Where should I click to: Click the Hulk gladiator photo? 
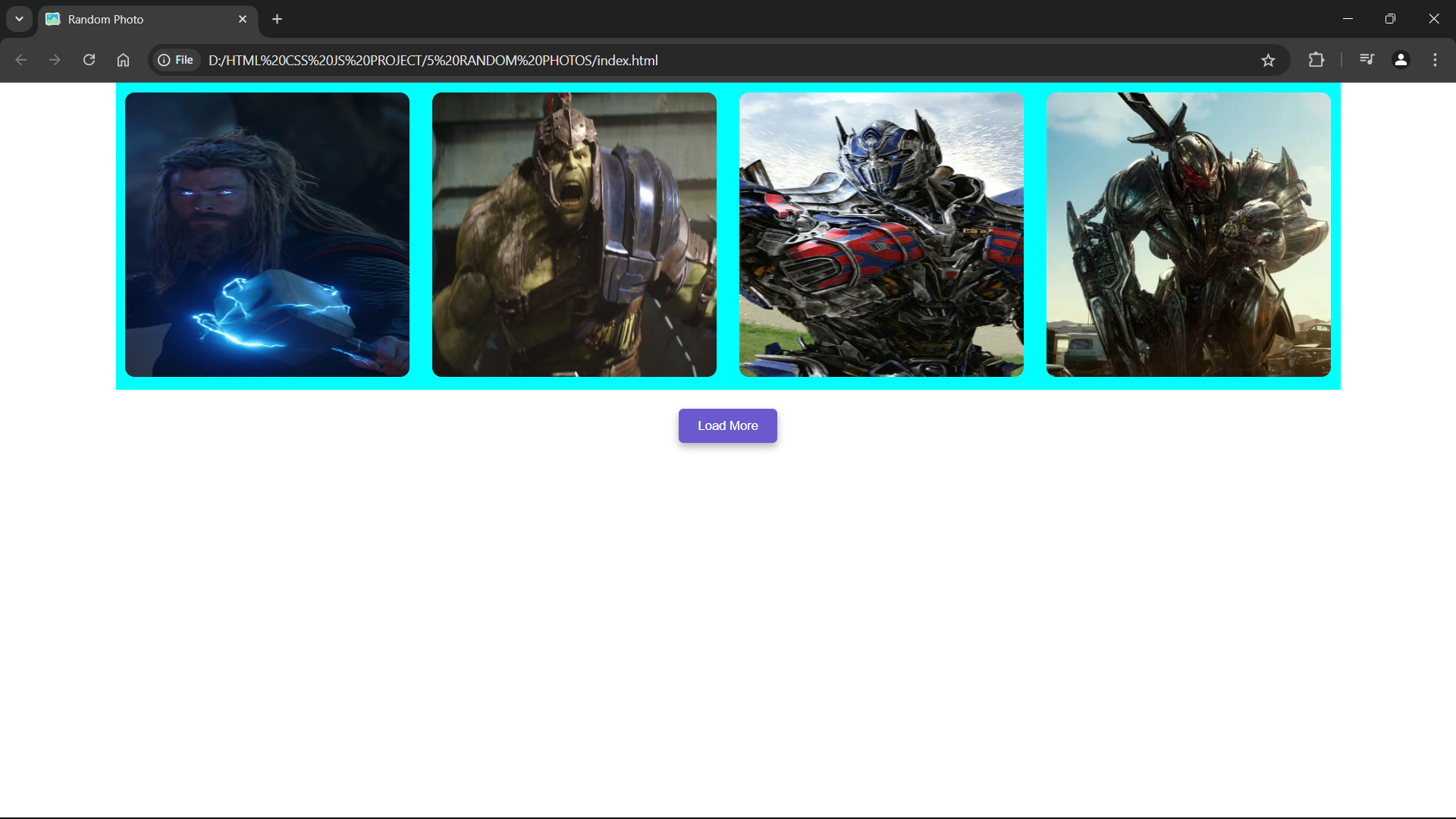574,234
